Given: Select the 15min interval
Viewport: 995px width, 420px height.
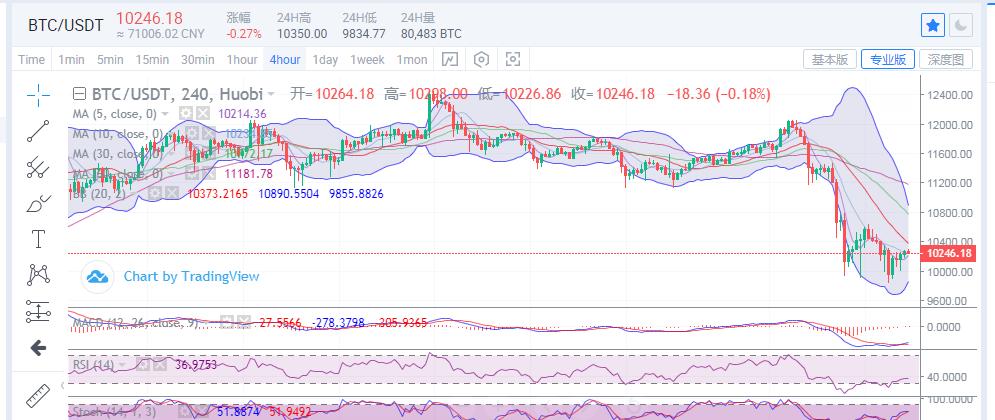Looking at the screenshot, I should pos(152,60).
